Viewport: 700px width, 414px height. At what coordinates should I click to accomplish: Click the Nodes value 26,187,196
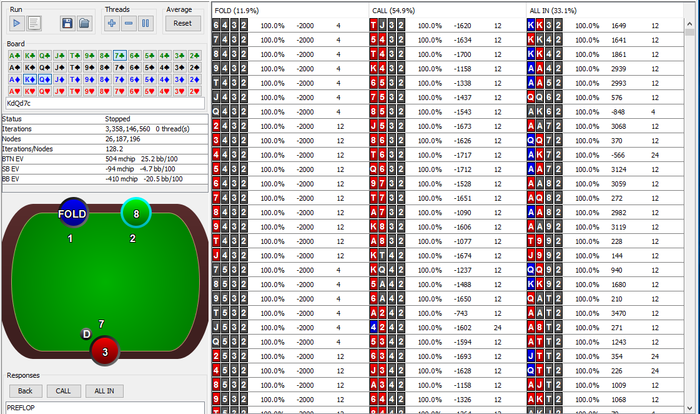123,139
